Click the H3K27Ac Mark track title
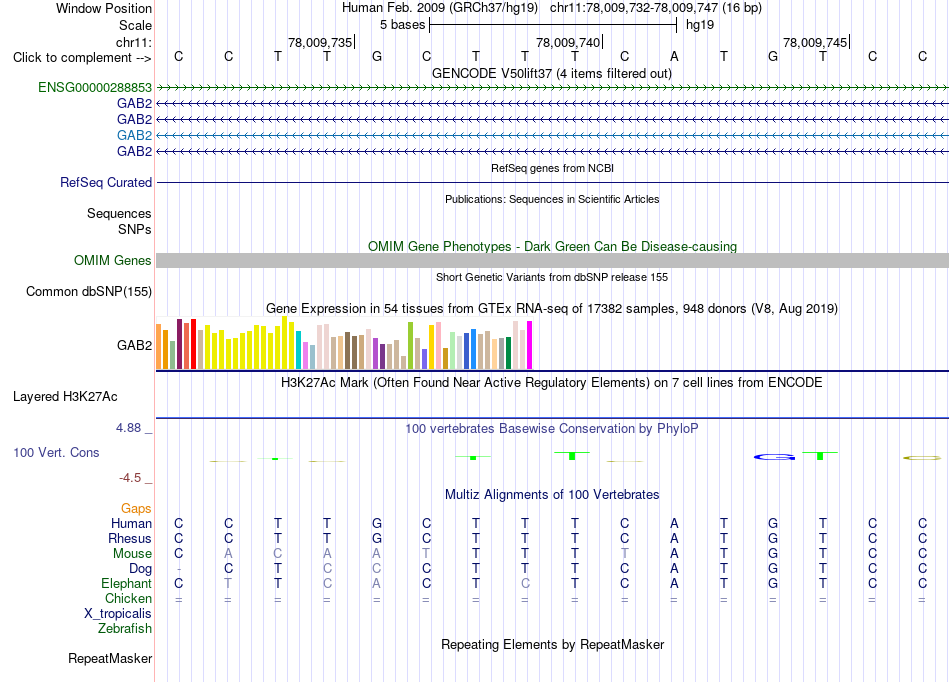 [552, 383]
